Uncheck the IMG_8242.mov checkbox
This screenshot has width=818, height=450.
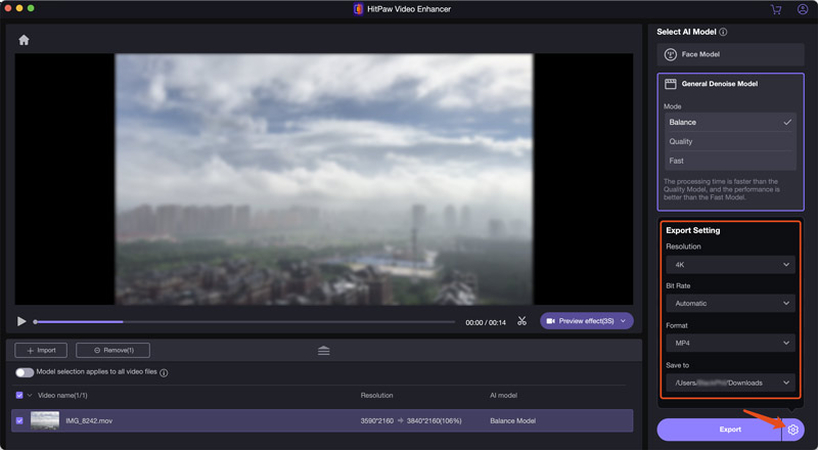(20, 421)
